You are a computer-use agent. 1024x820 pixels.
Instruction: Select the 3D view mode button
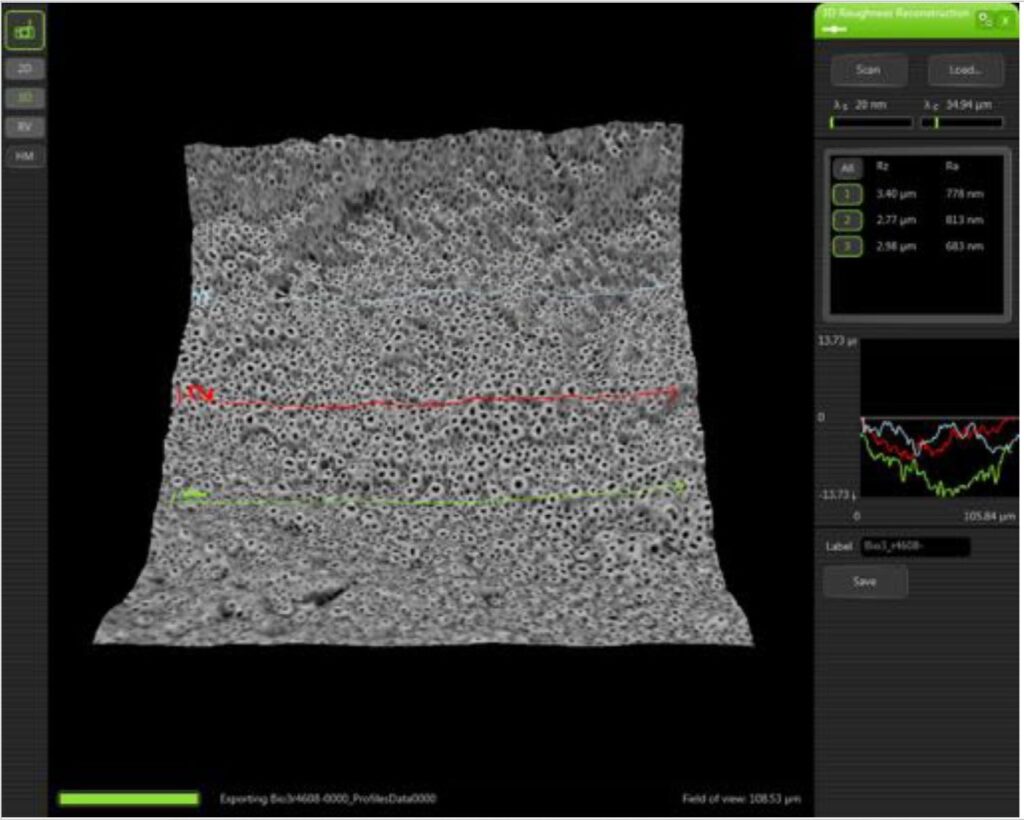point(25,98)
